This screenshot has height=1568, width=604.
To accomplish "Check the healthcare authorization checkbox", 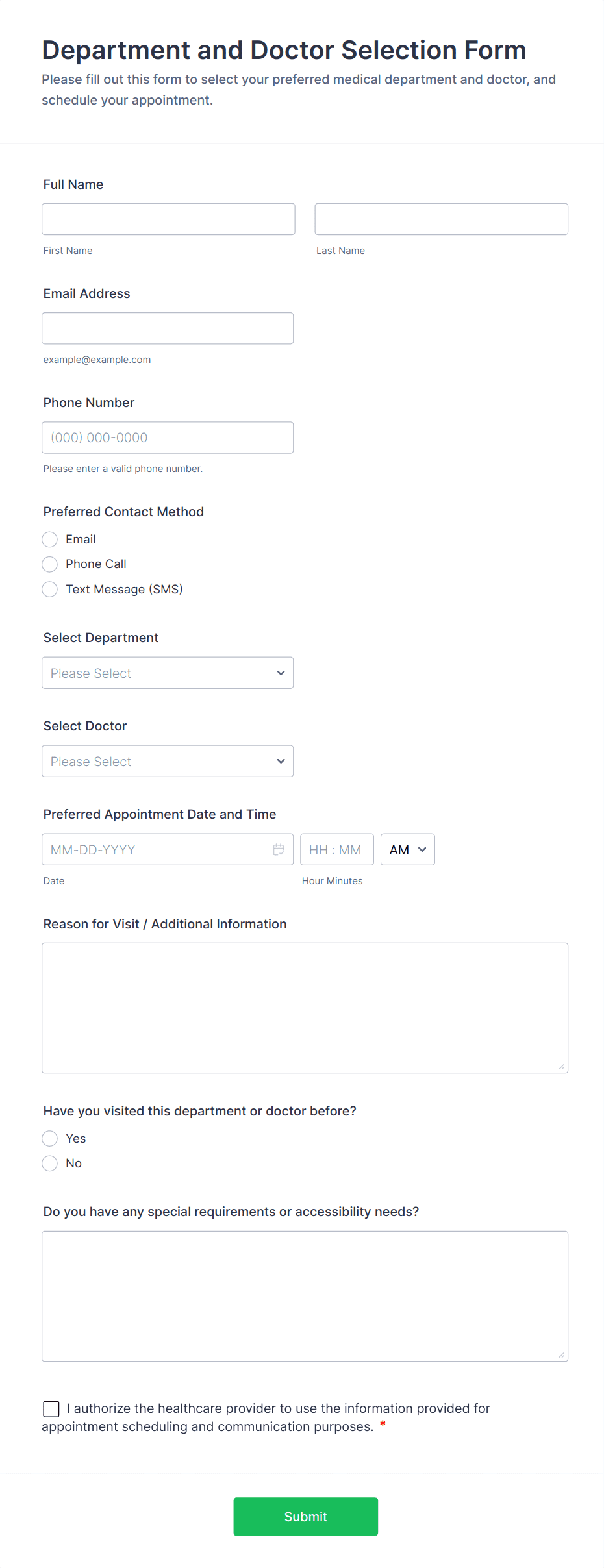I will tap(51, 1408).
